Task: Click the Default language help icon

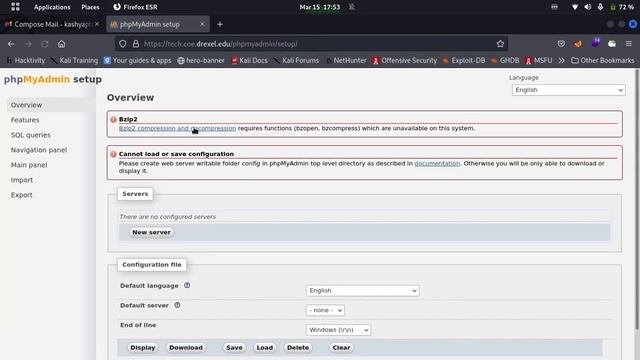Action: coord(187,285)
